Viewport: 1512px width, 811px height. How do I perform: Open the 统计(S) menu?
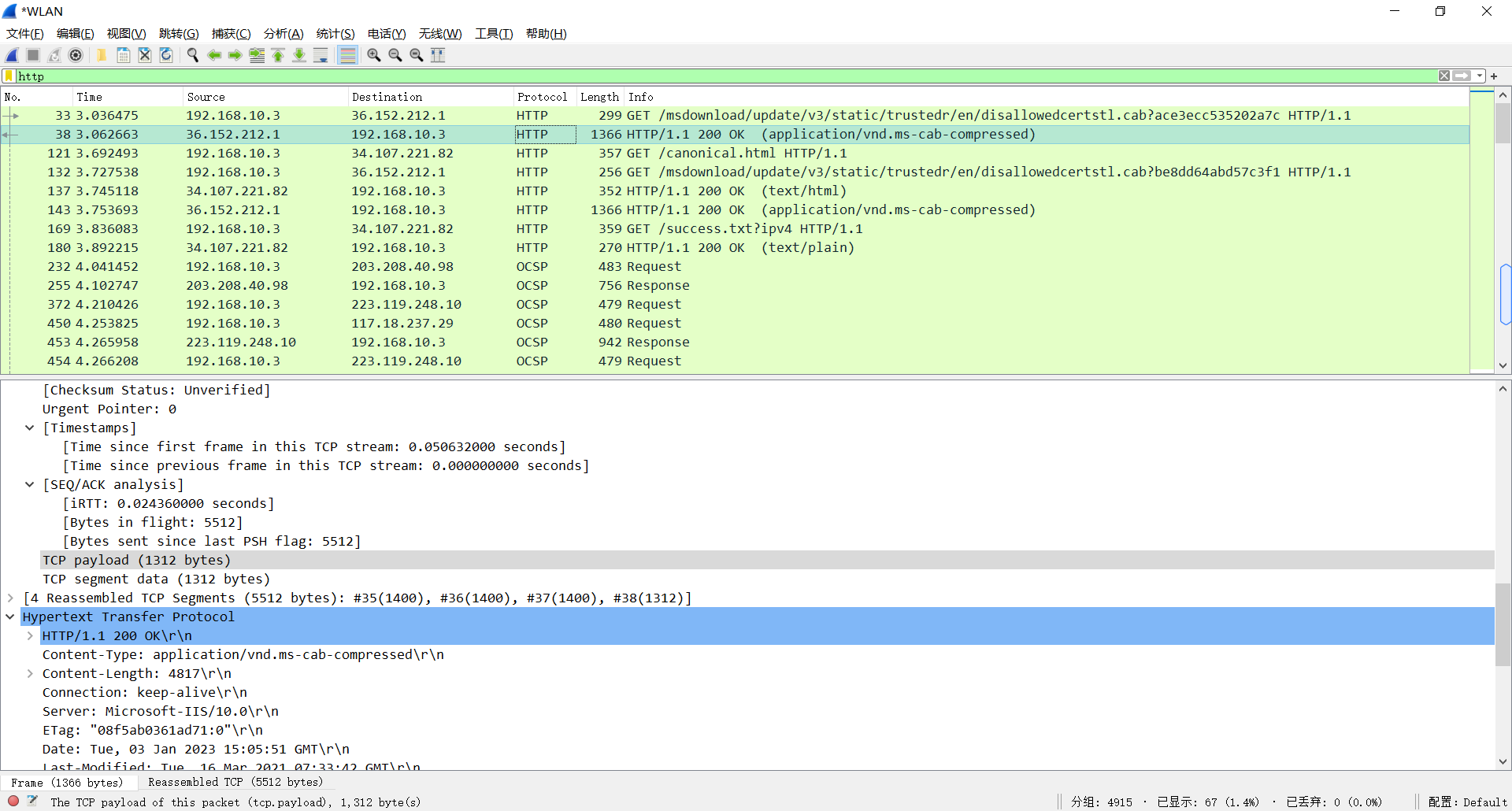(335, 34)
